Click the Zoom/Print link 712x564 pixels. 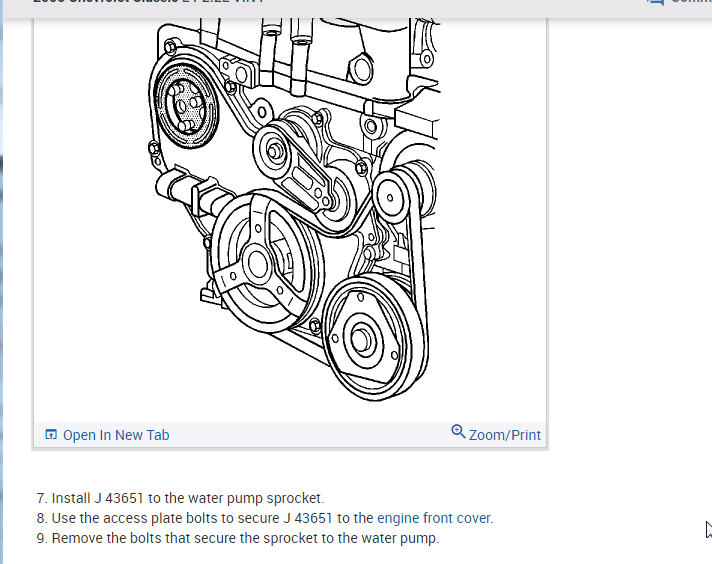(x=504, y=435)
